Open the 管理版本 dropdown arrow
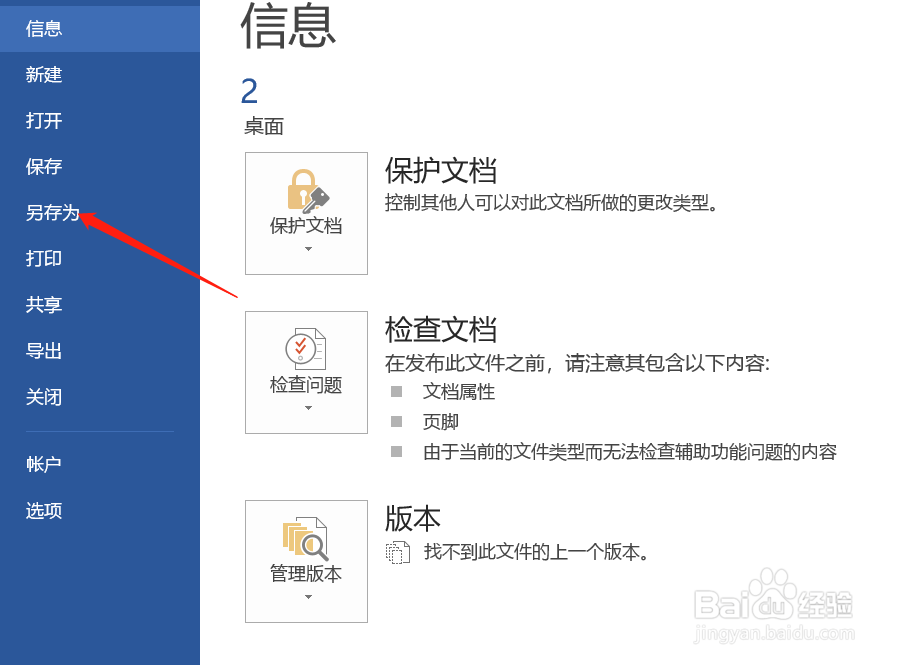The height and width of the screenshot is (665, 905). coord(306,595)
